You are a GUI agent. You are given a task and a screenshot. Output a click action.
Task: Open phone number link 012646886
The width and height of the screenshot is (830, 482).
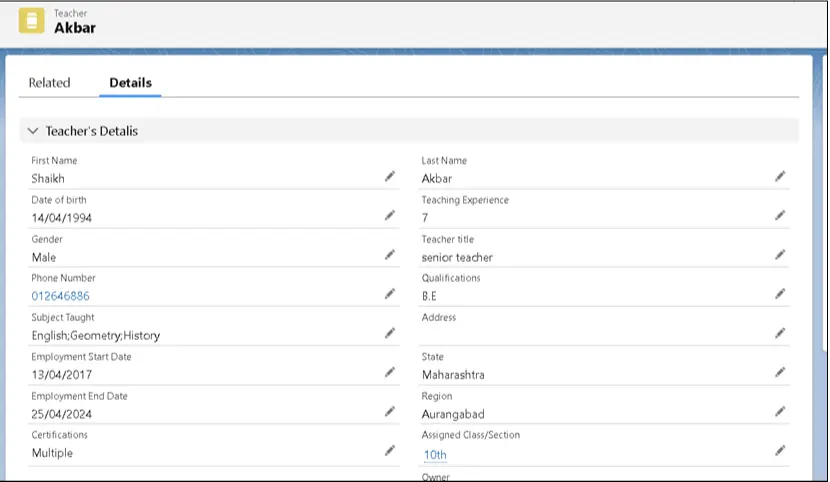click(x=60, y=296)
